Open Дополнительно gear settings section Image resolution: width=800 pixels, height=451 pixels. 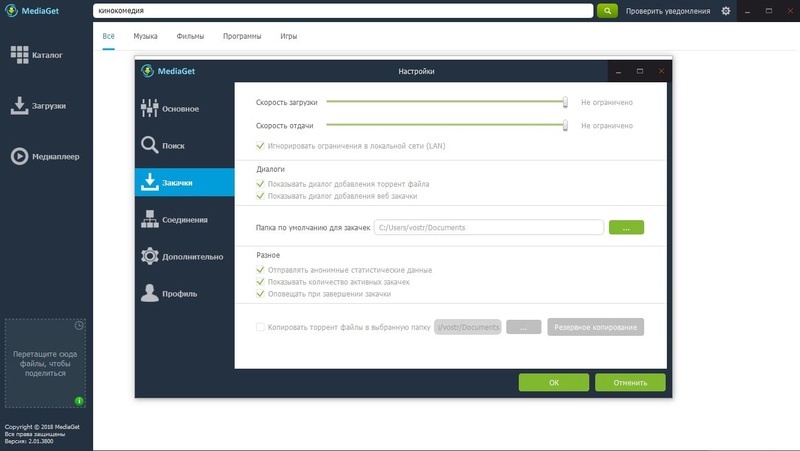tap(150, 256)
